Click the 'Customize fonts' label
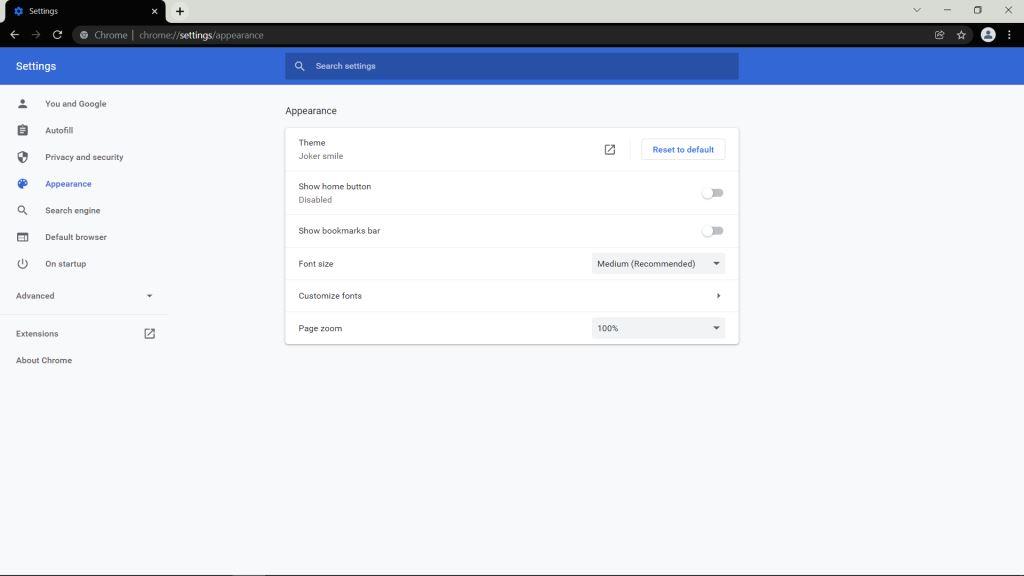 point(330,296)
